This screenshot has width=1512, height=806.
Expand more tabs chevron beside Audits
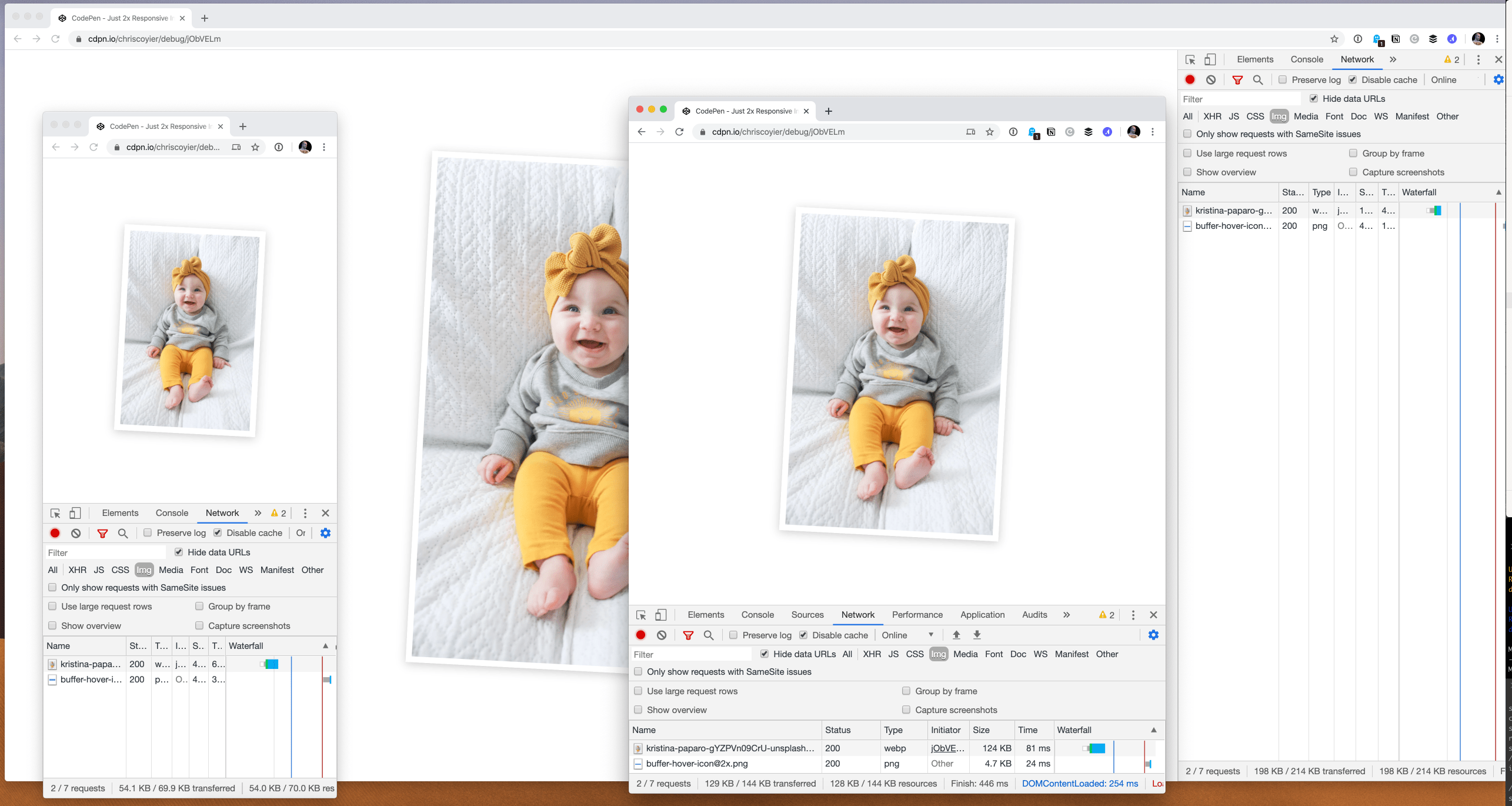click(x=1066, y=615)
